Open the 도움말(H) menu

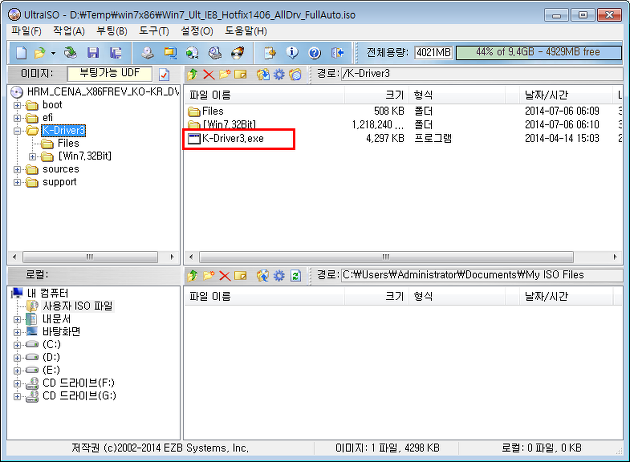(245, 31)
